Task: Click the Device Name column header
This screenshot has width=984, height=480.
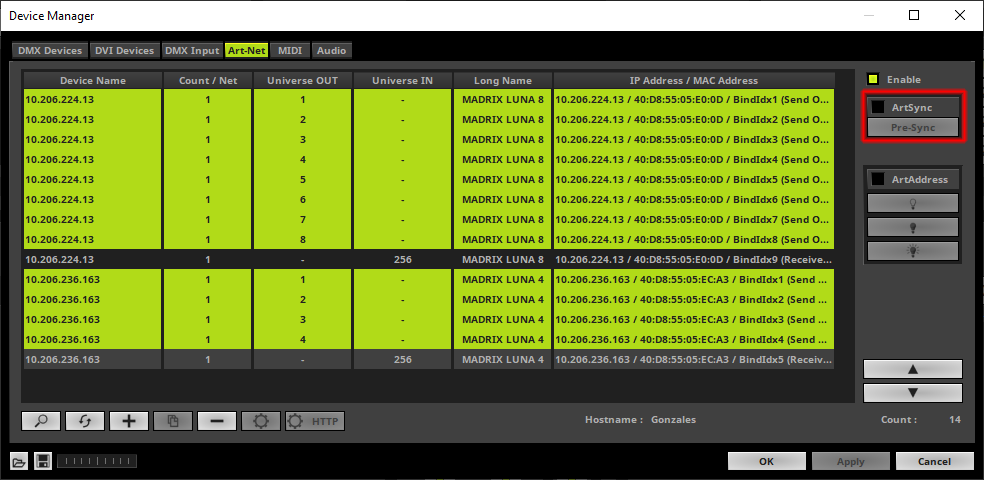Action: 93,80
